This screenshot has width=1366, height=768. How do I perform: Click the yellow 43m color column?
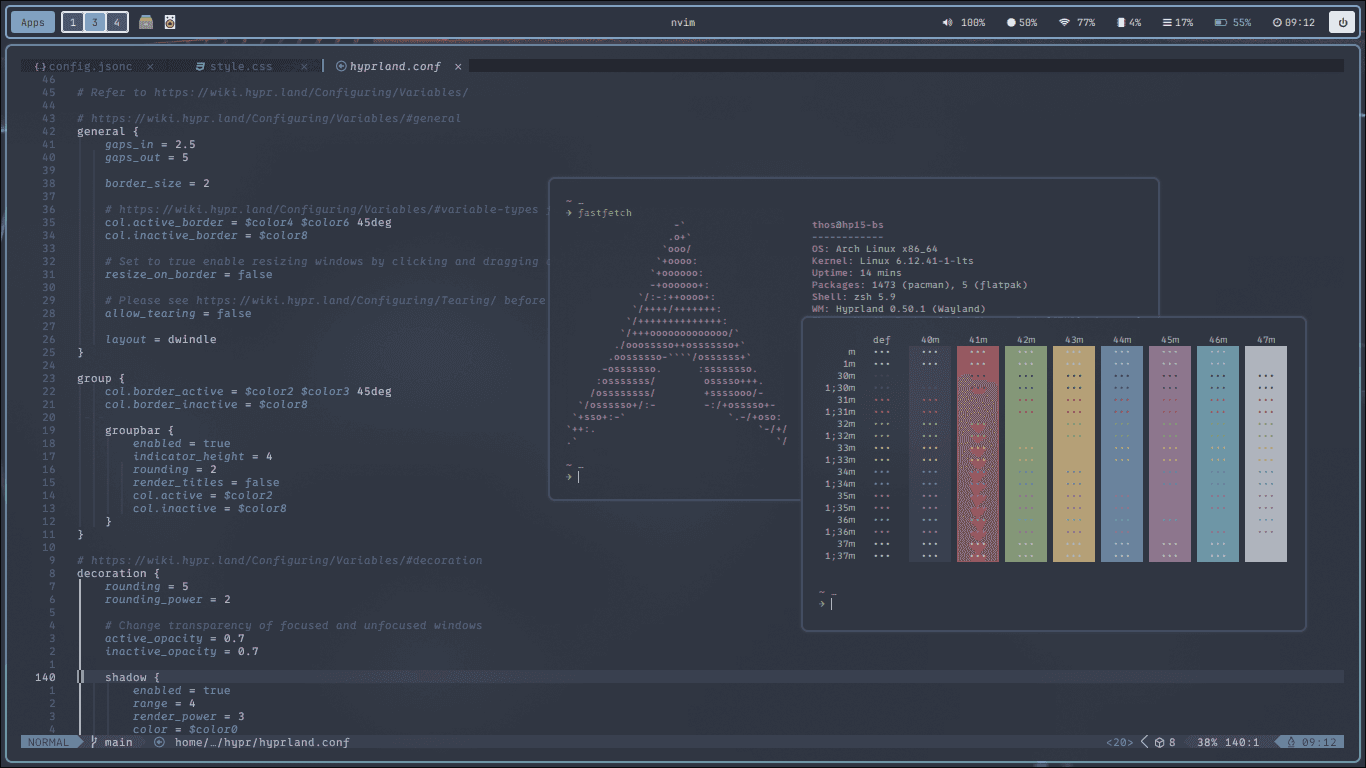coord(1074,454)
